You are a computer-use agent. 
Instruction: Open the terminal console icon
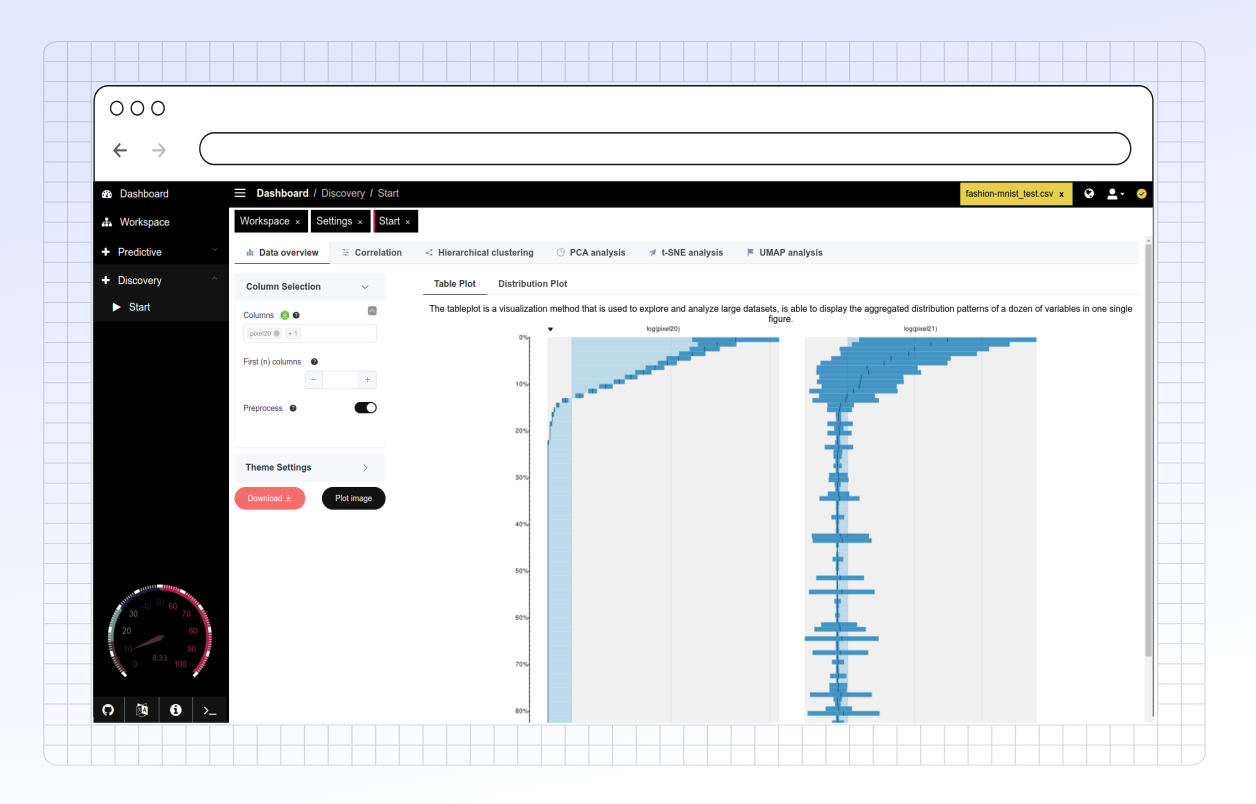click(x=209, y=710)
